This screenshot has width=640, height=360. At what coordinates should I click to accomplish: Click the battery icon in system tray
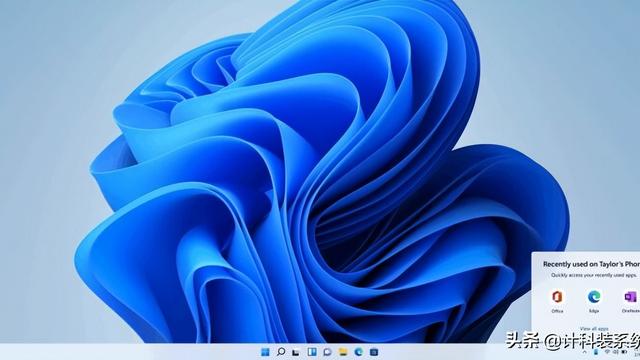[624, 352]
